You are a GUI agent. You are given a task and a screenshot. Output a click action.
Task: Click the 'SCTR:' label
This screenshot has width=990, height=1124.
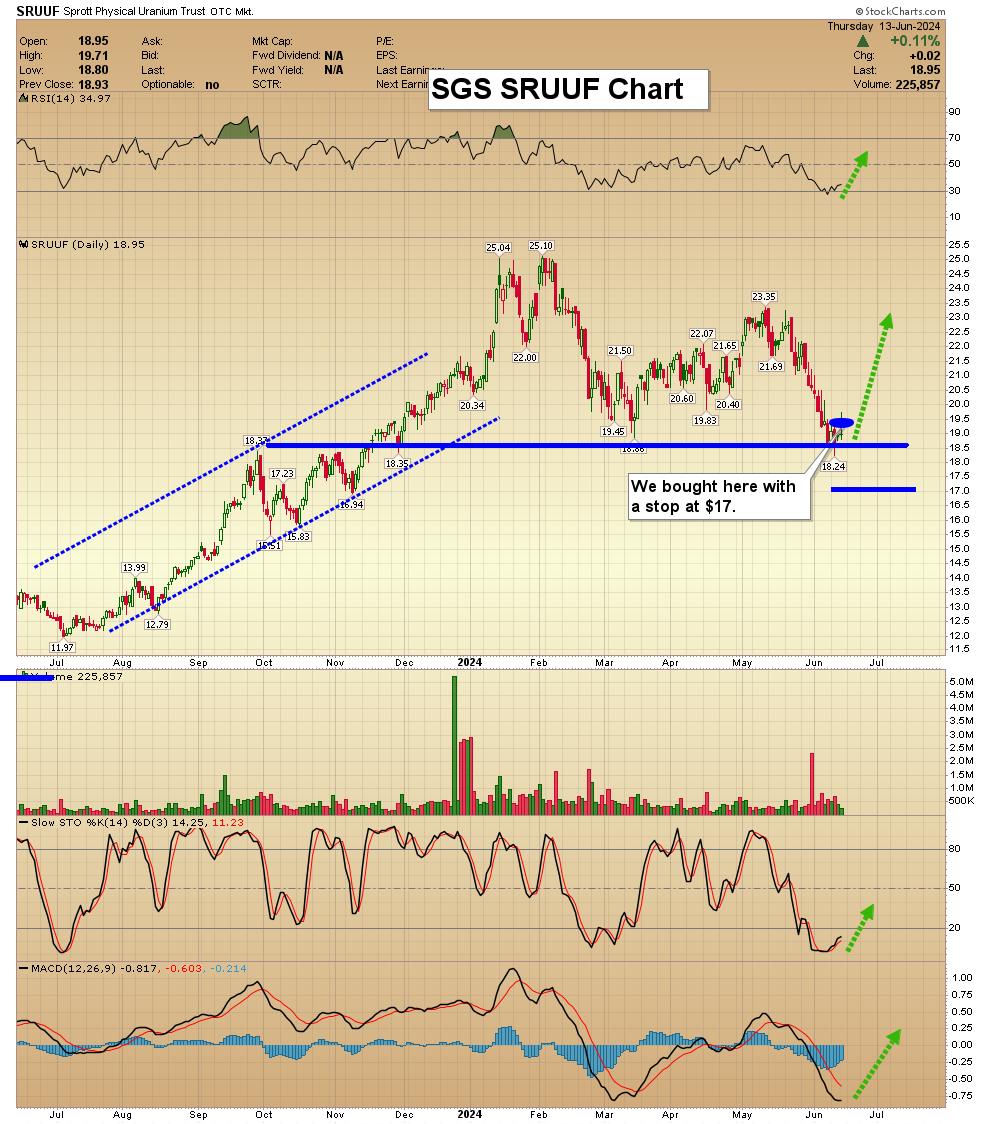(267, 85)
